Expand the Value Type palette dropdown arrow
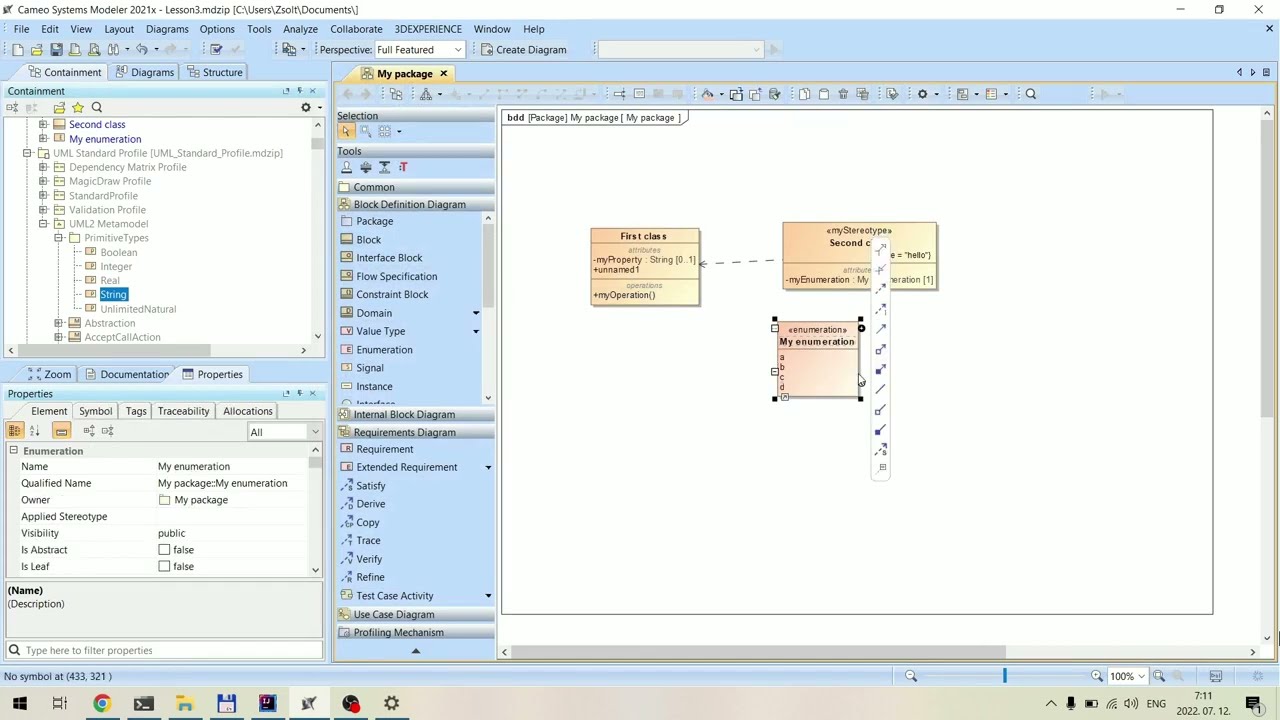Screen dimensions: 1280x720 coord(476,331)
